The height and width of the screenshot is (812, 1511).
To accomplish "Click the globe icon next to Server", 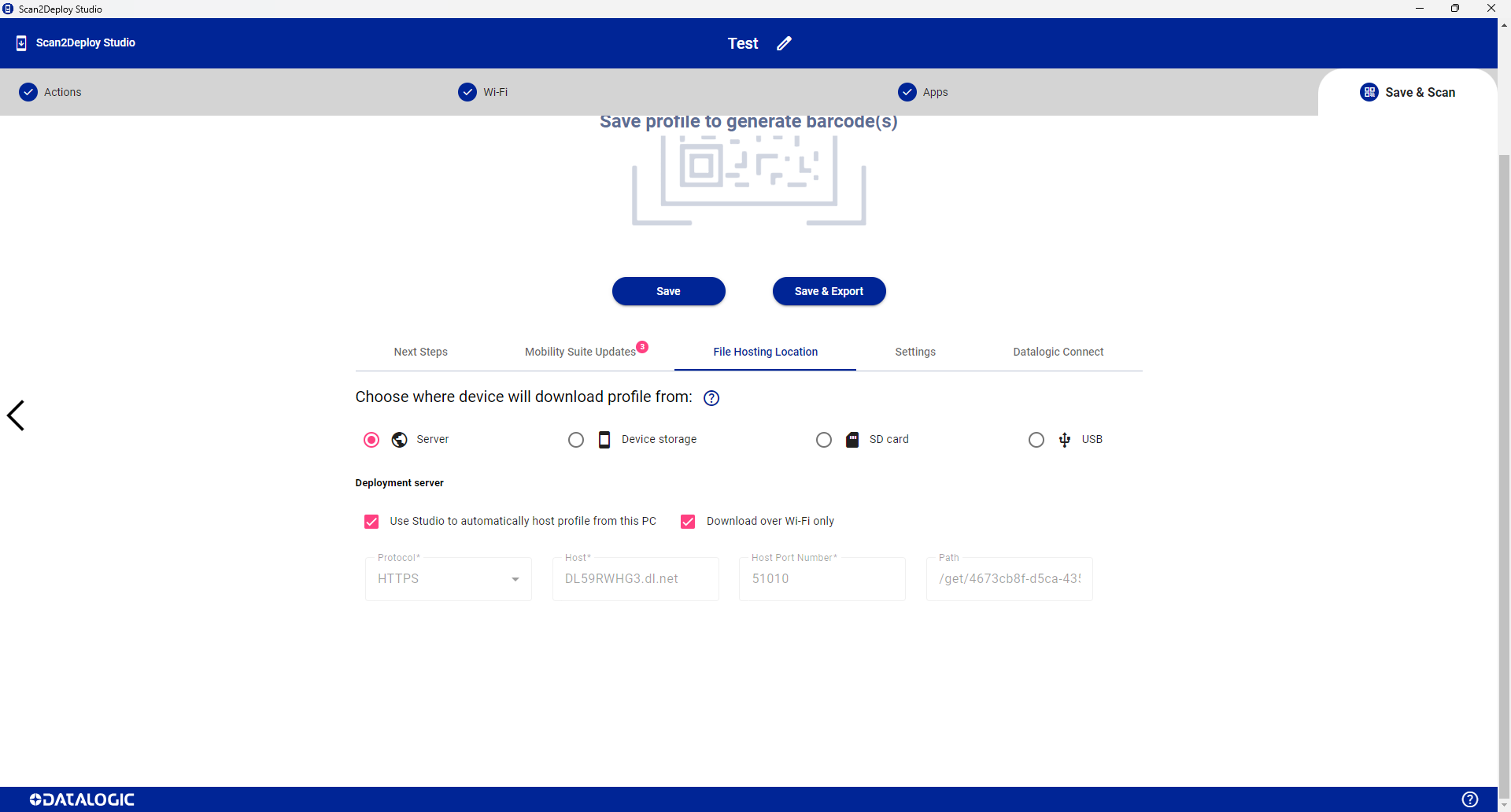I will pos(400,440).
